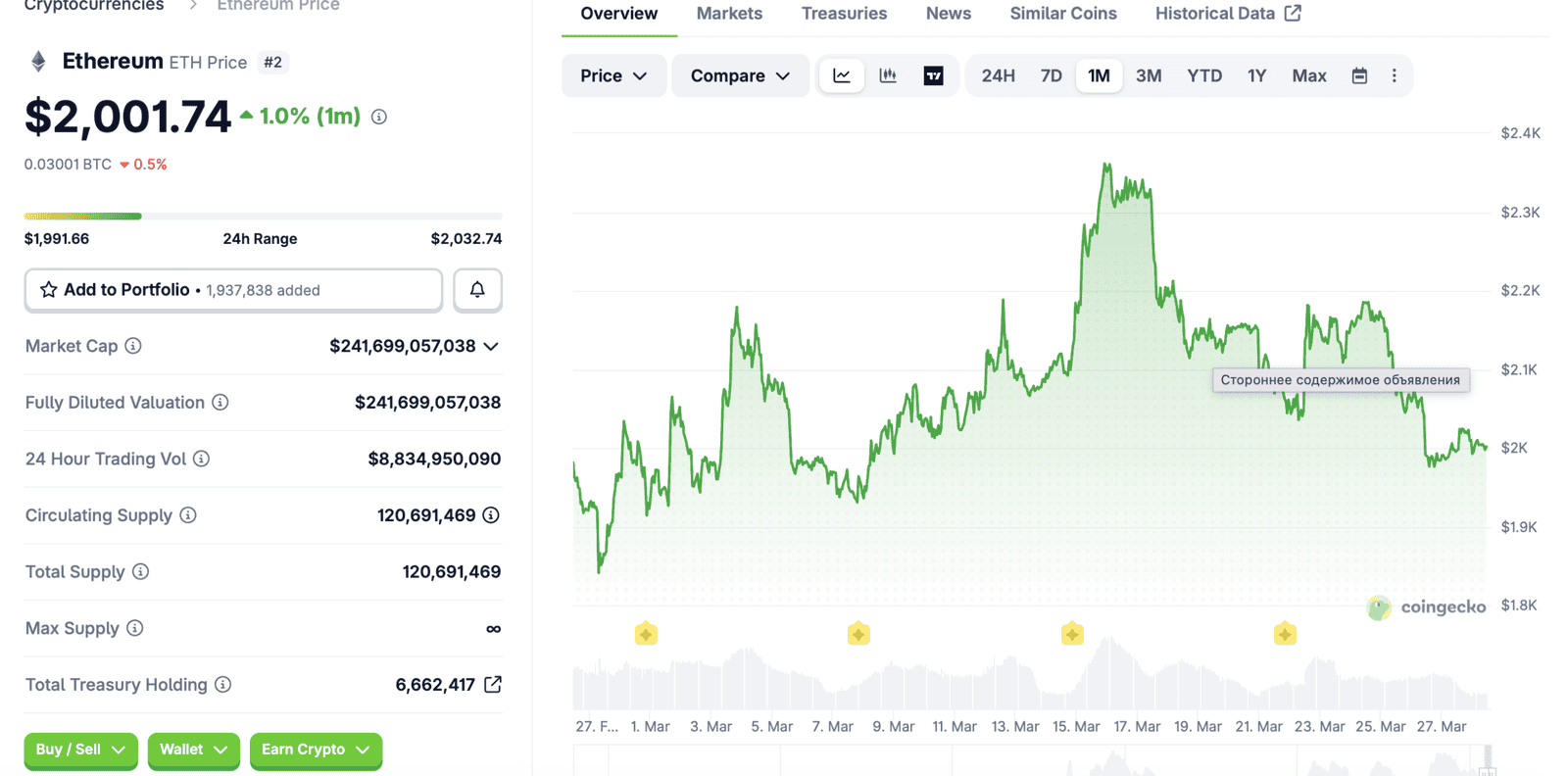Screen dimensions: 1568x776
Task: Expand the Market Cap value chevron
Action: coord(491,346)
